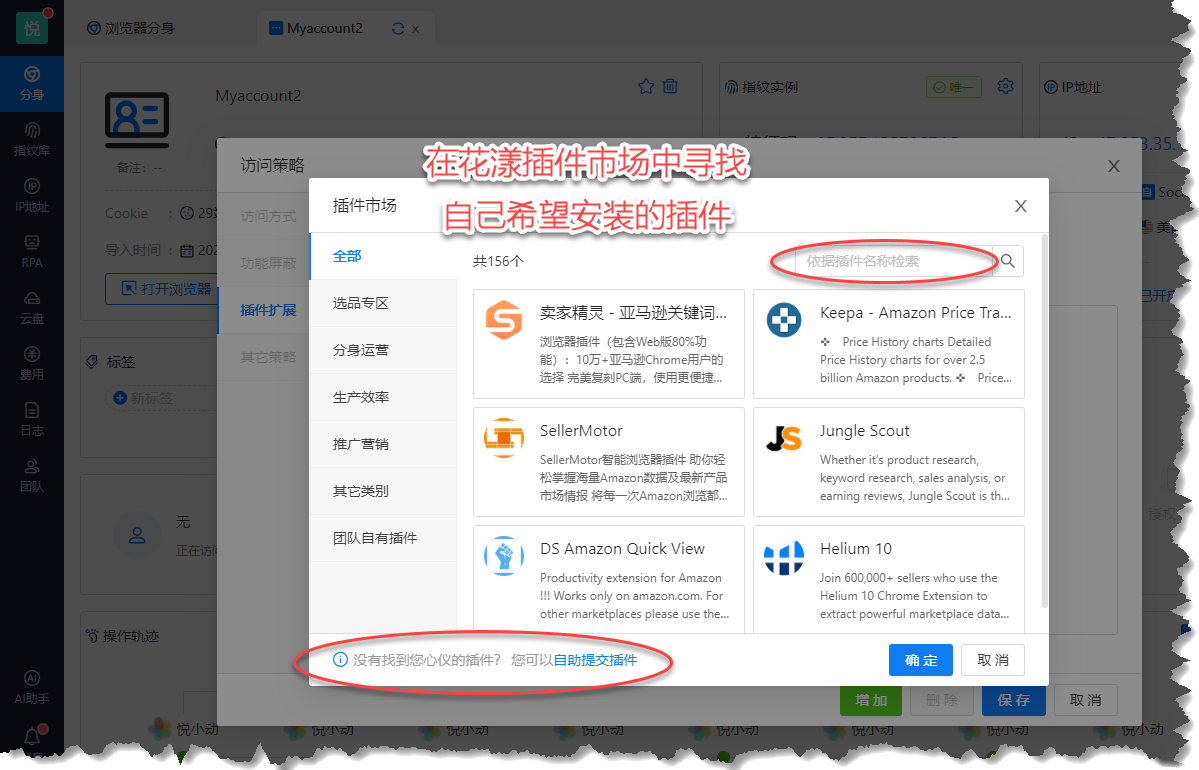Click the green 悦 app logo
Screen dimensions: 1199x770
tap(31, 28)
